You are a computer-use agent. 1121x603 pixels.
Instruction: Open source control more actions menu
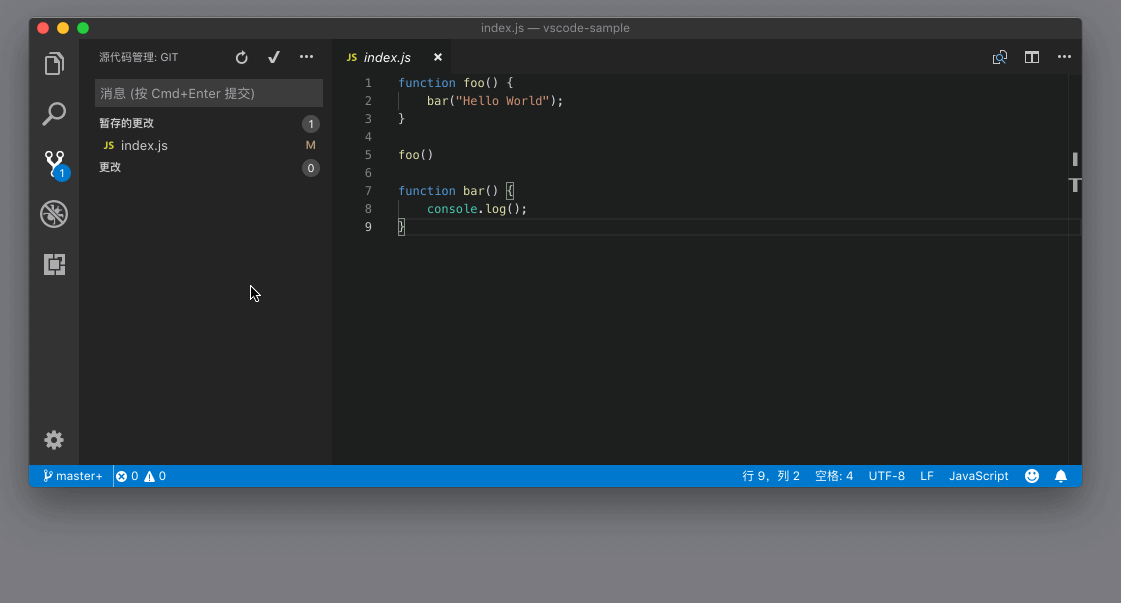tap(306, 58)
